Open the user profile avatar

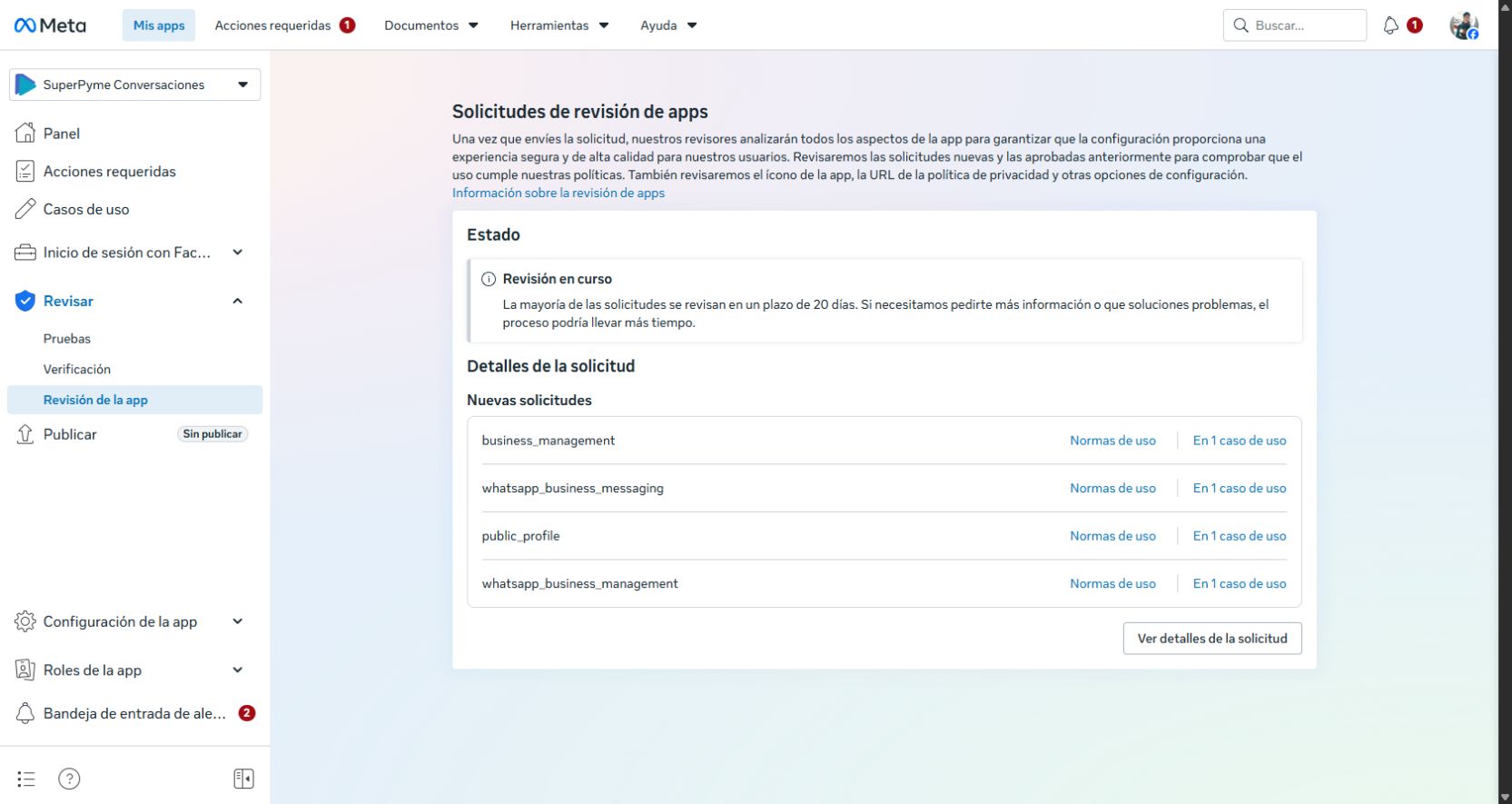coord(1464,25)
